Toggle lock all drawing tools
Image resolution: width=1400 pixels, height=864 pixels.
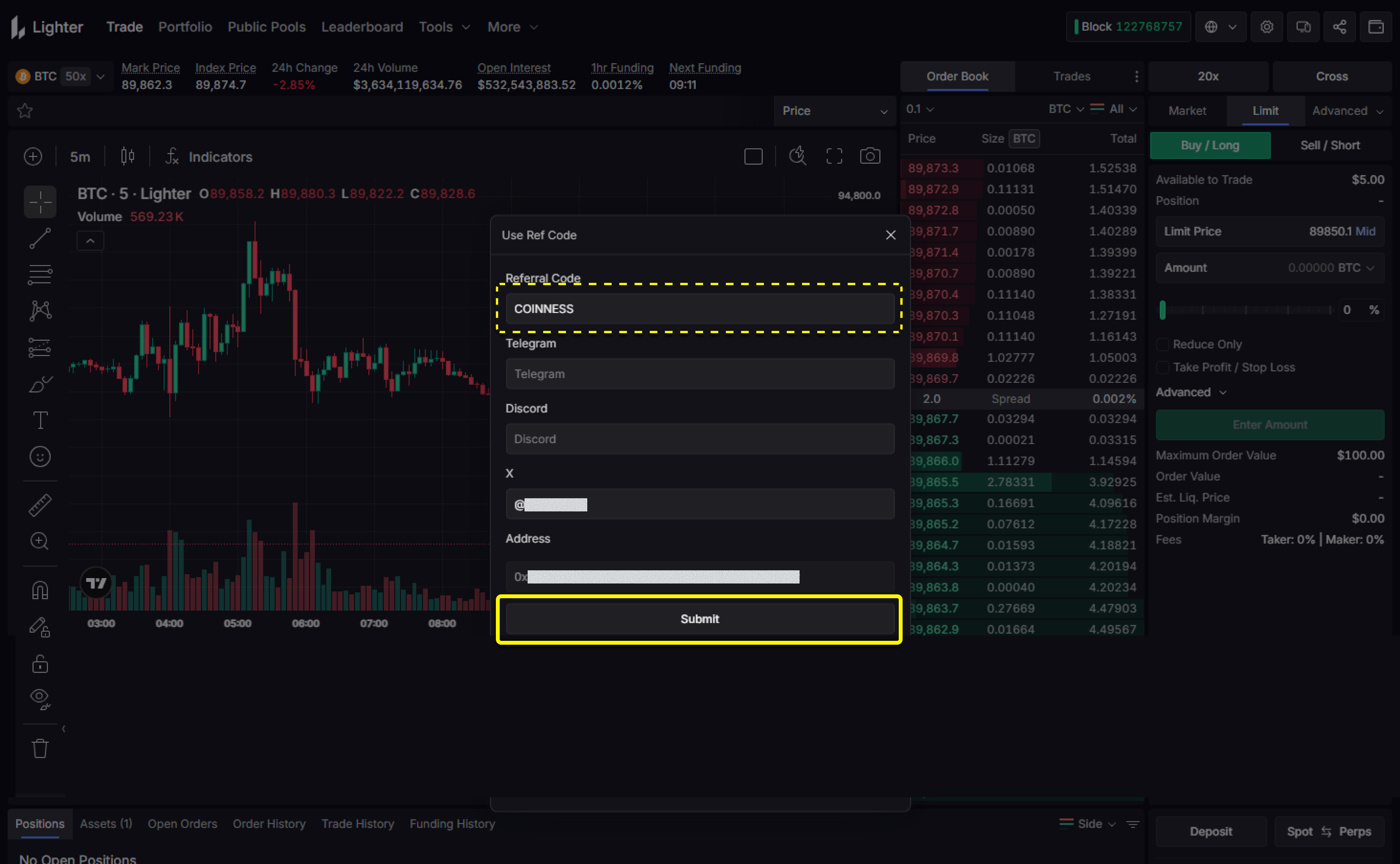coord(40,663)
